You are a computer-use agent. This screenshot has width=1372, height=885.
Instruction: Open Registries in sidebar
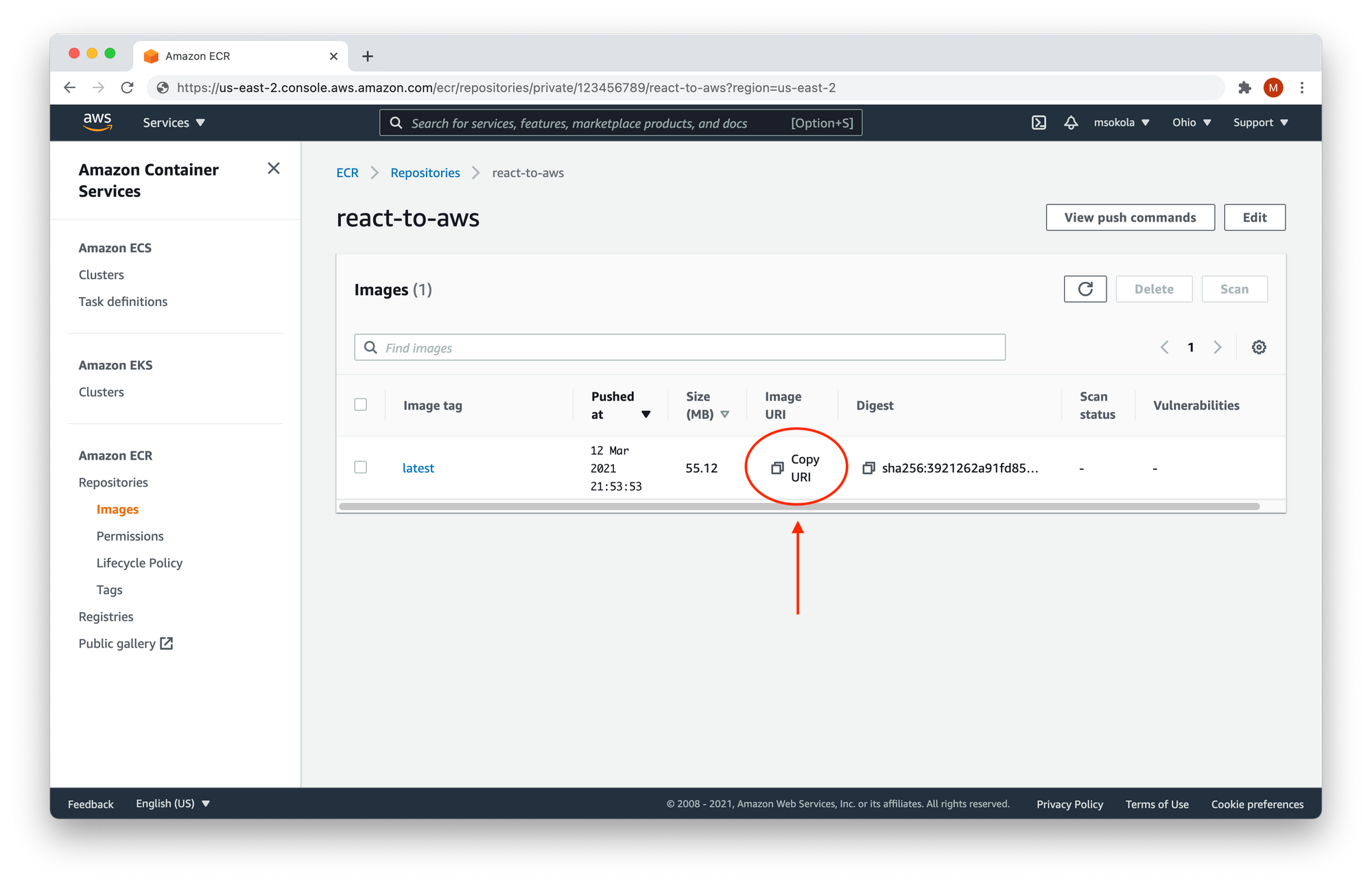click(106, 617)
